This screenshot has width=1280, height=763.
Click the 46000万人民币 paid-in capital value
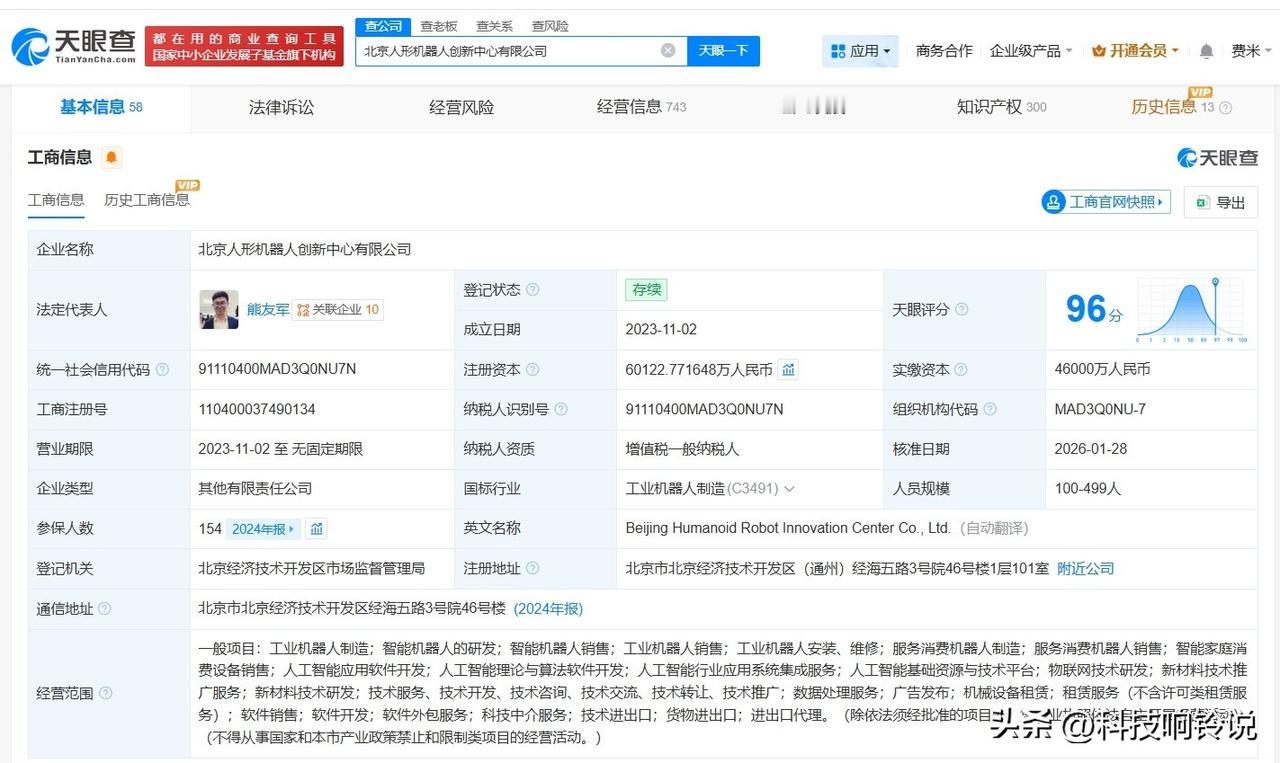[x=1102, y=369]
